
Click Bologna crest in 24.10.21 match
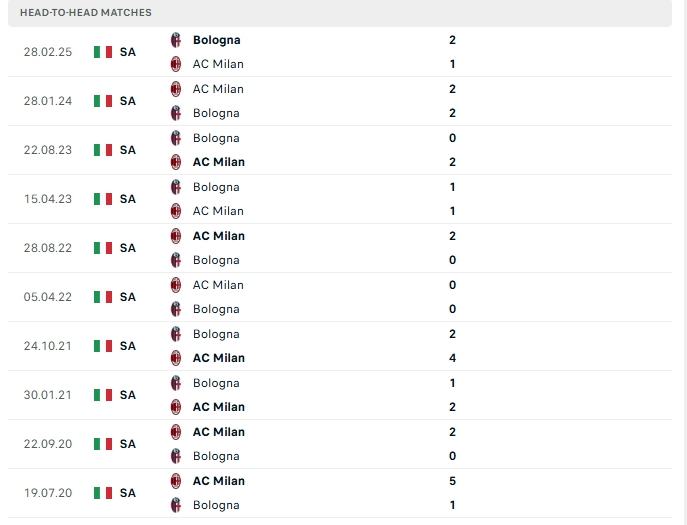(x=176, y=334)
